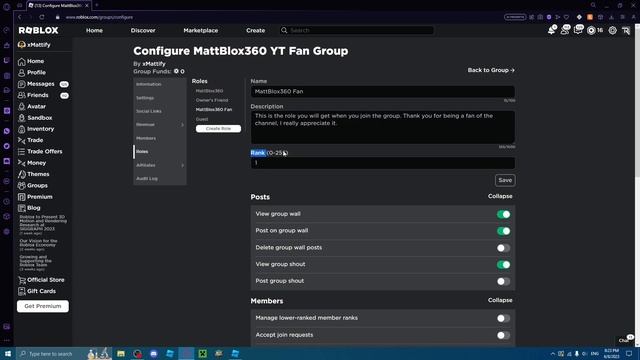Open Information configure tab
Screen dimensions: 640x360
click(x=149, y=84)
